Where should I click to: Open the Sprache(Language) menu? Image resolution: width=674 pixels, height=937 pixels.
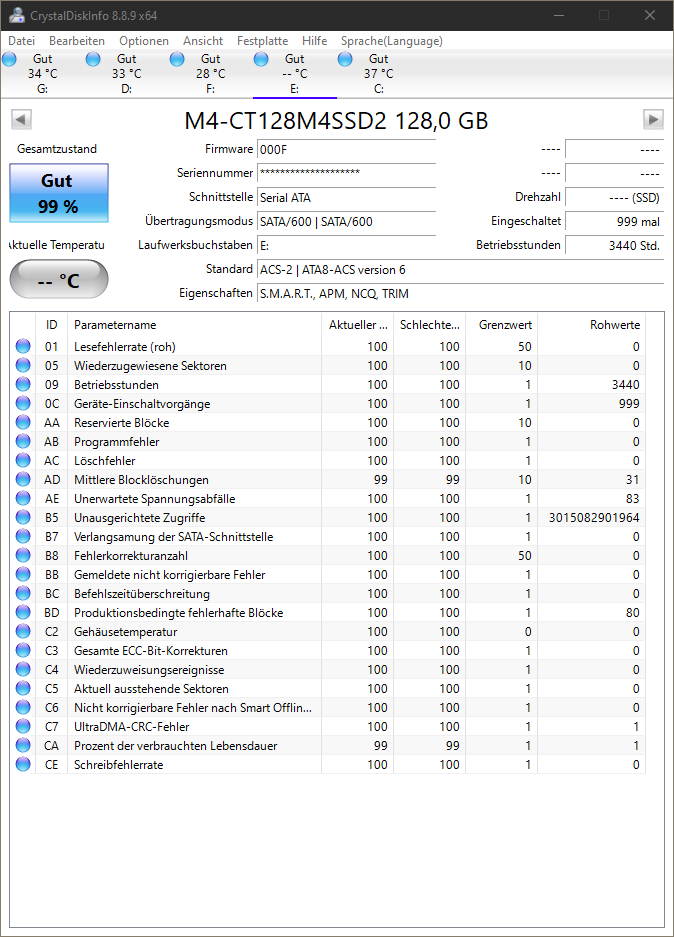[x=392, y=41]
